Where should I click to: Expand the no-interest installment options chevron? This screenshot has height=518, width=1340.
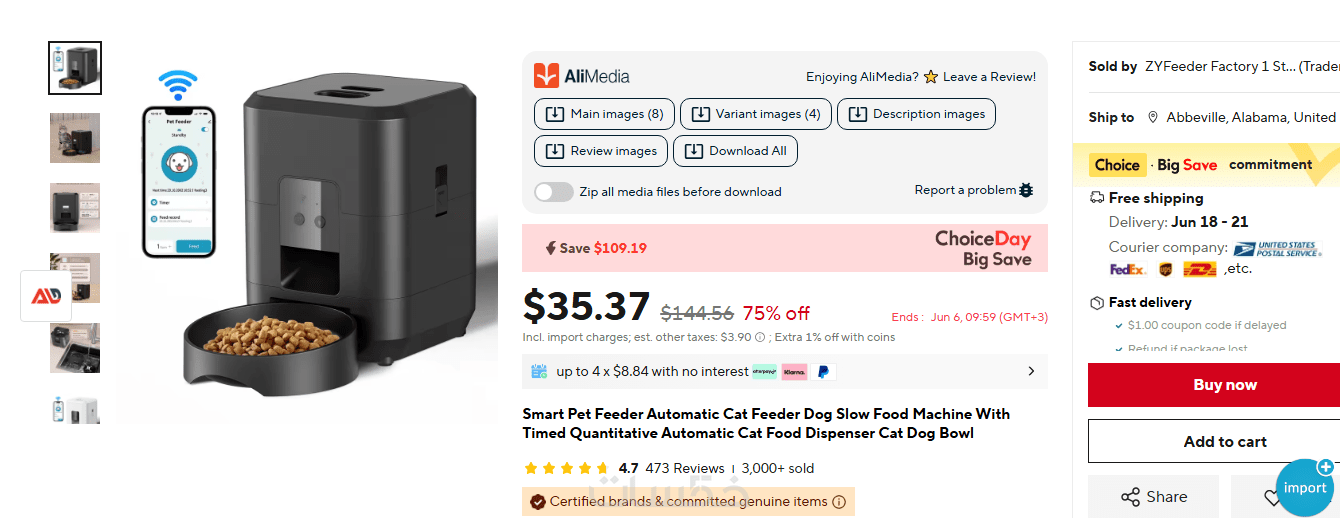click(1031, 372)
